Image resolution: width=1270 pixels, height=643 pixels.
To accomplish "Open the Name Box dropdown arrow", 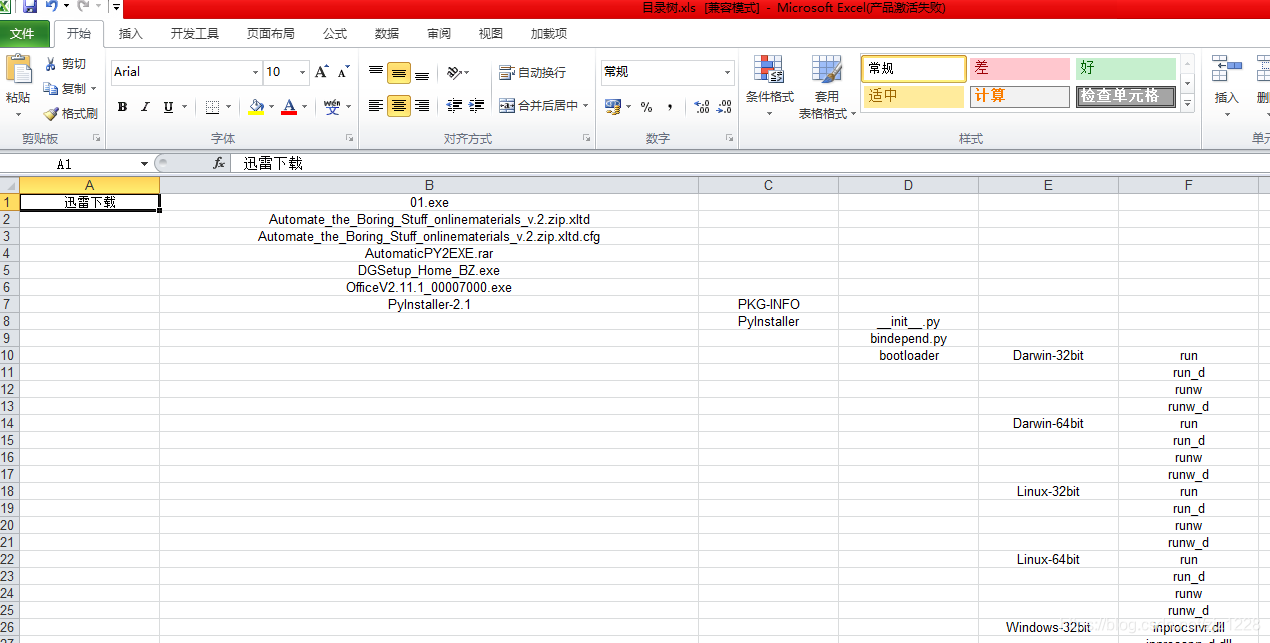I will click(x=145, y=164).
